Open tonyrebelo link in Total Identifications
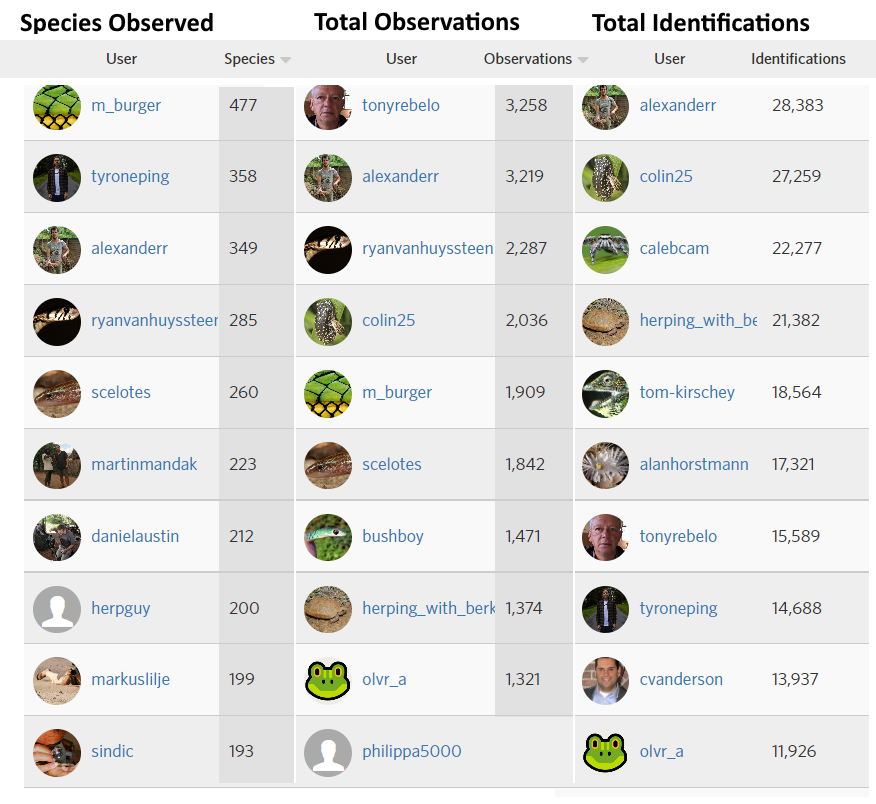This screenshot has height=804, width=876. click(x=678, y=537)
